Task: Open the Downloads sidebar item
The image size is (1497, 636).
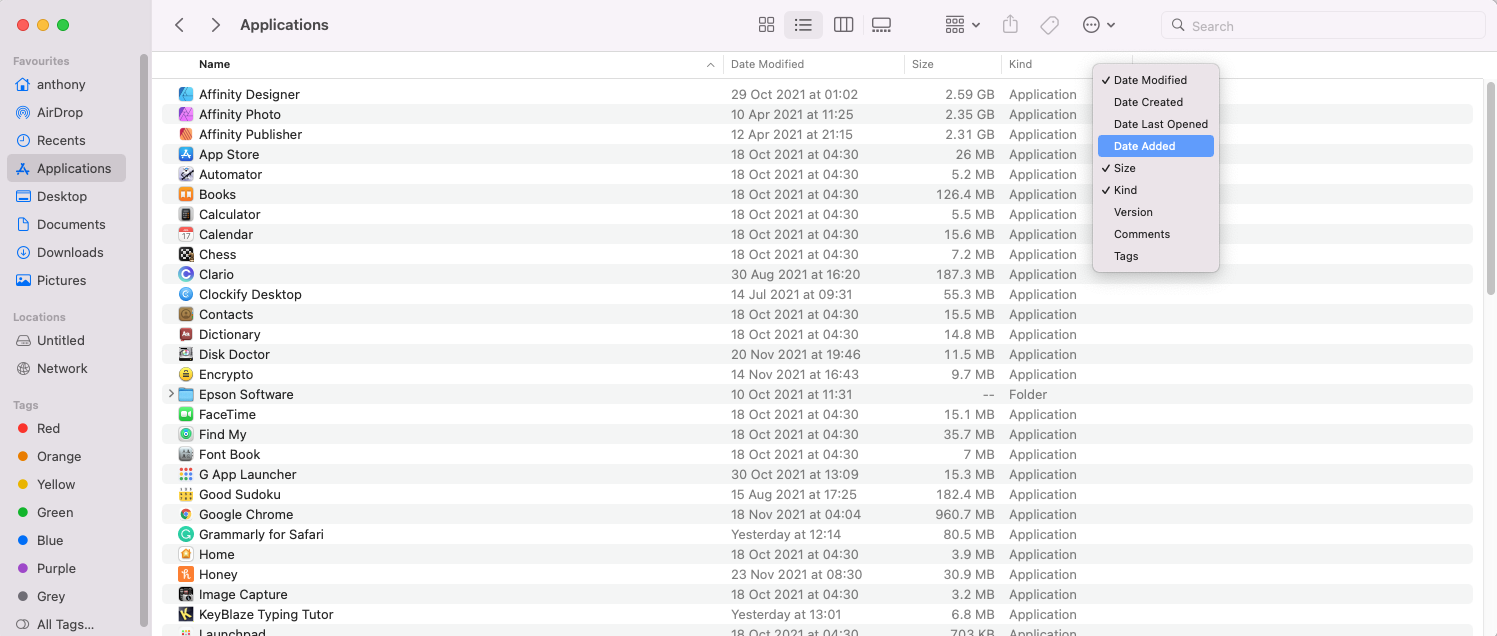Action: [66, 252]
